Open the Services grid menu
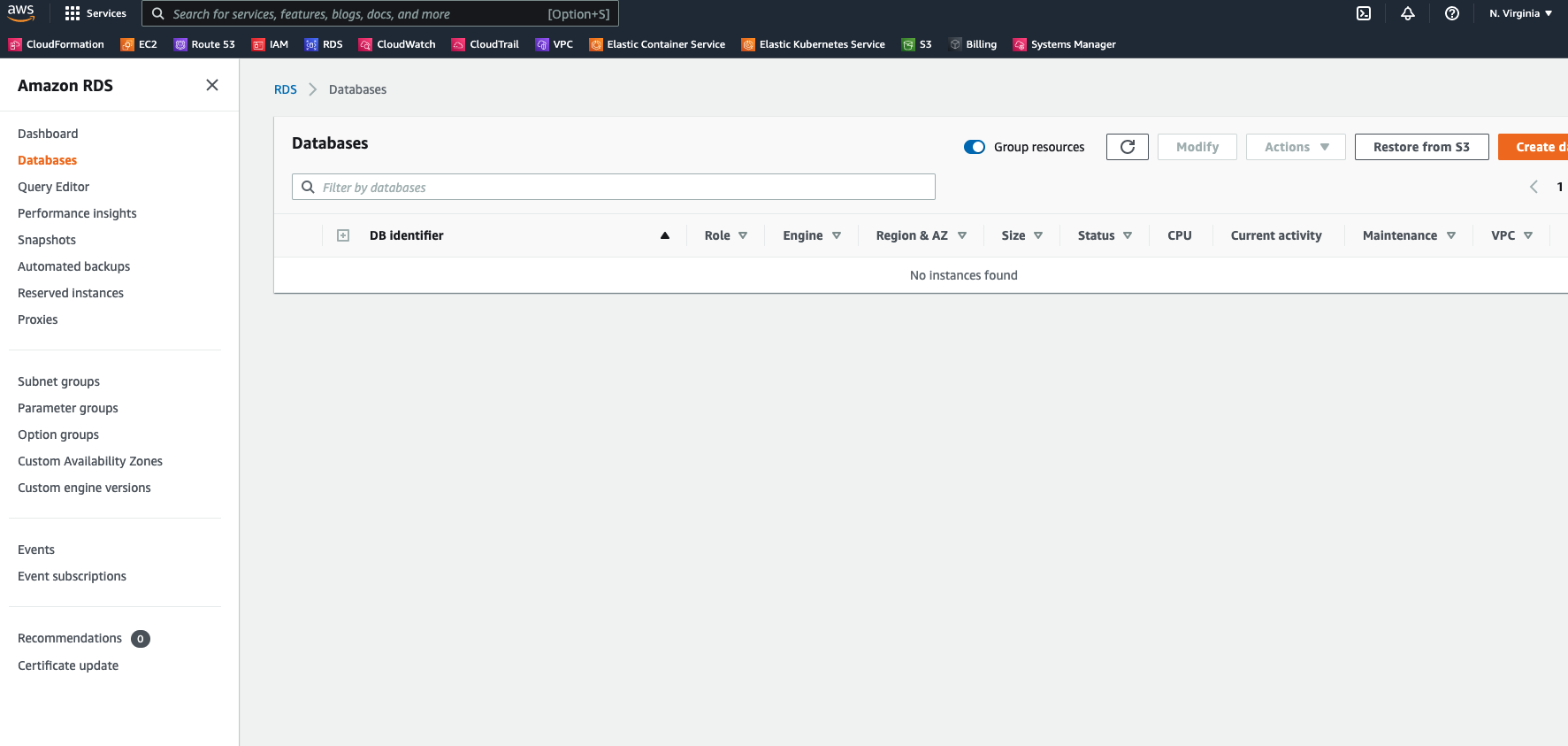Viewport: 1568px width, 746px height. (96, 13)
